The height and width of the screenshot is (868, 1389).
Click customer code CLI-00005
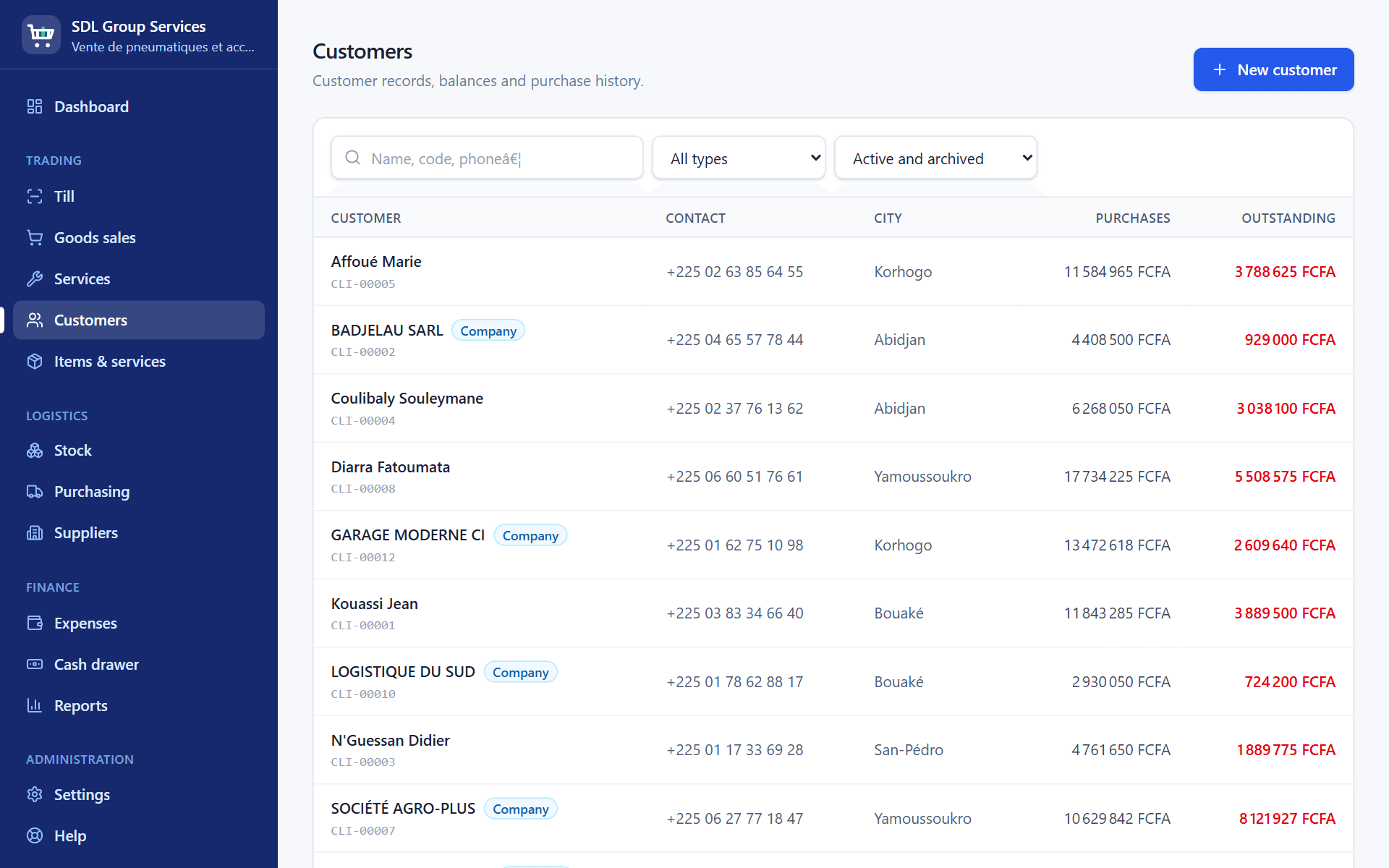tap(363, 284)
